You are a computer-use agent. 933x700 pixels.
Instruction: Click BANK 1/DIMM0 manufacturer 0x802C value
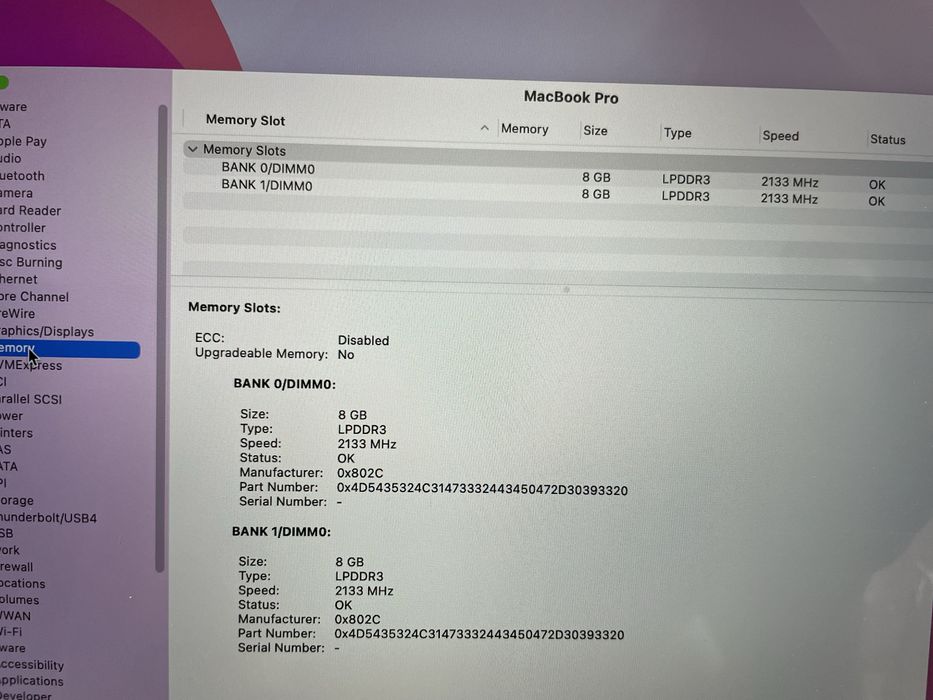pyautogui.click(x=357, y=620)
